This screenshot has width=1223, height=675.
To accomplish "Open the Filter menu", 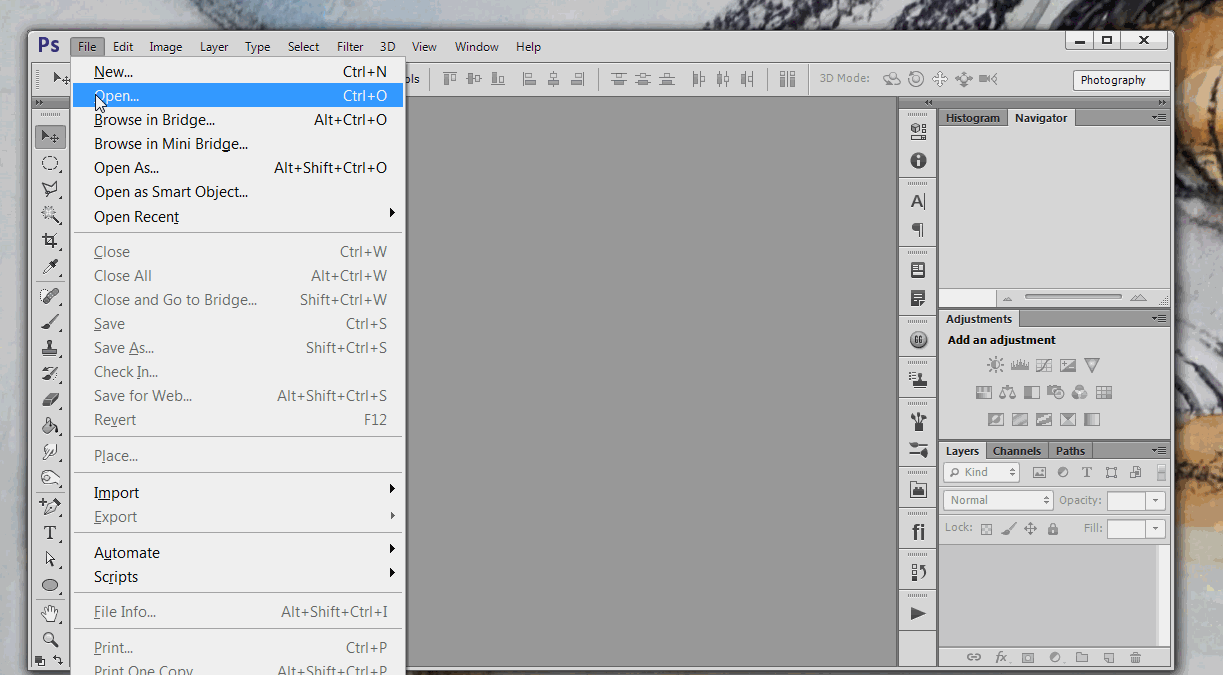I will click(350, 47).
